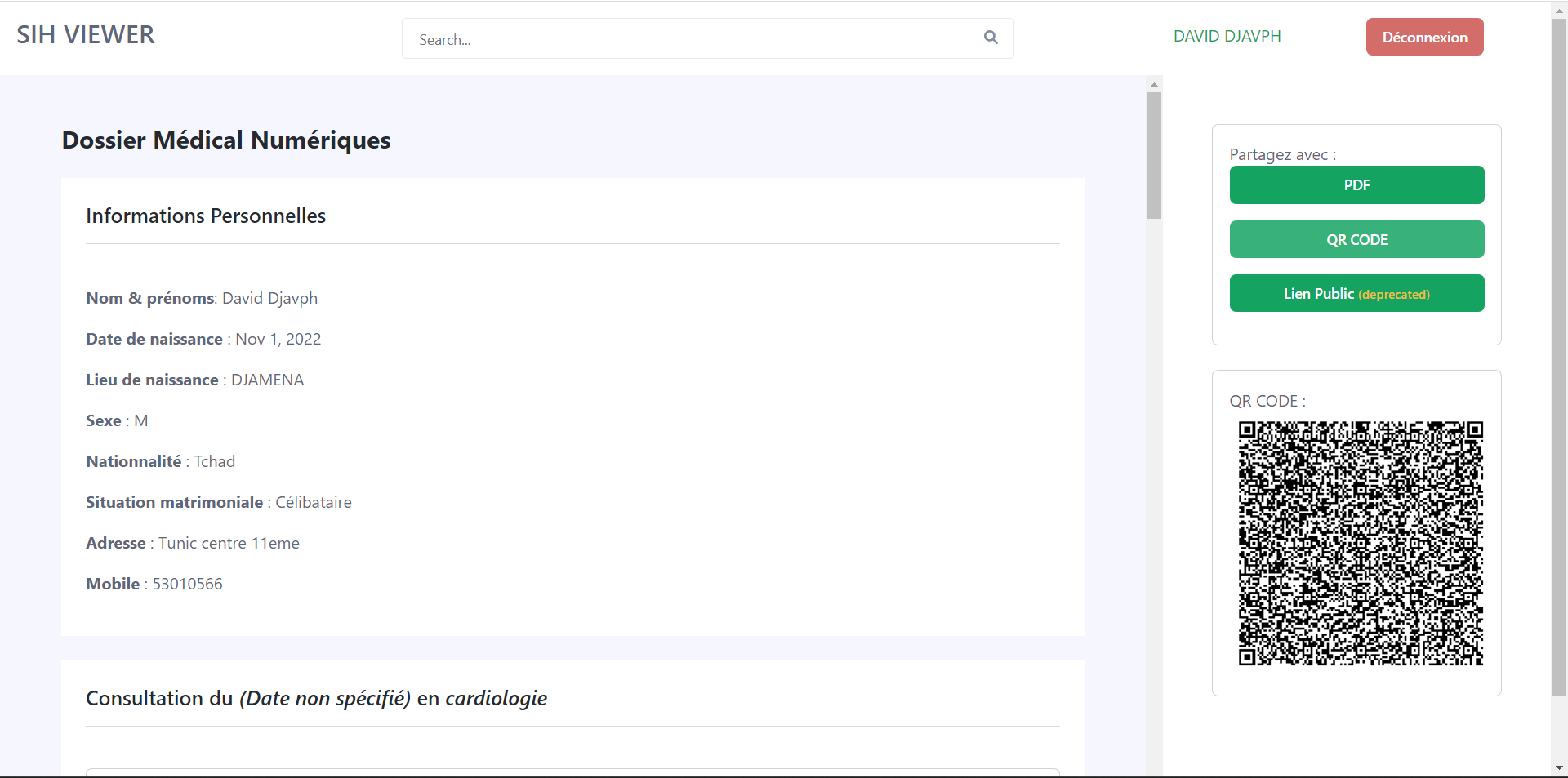
Task: Click the Partagez avec label
Action: (1282, 155)
